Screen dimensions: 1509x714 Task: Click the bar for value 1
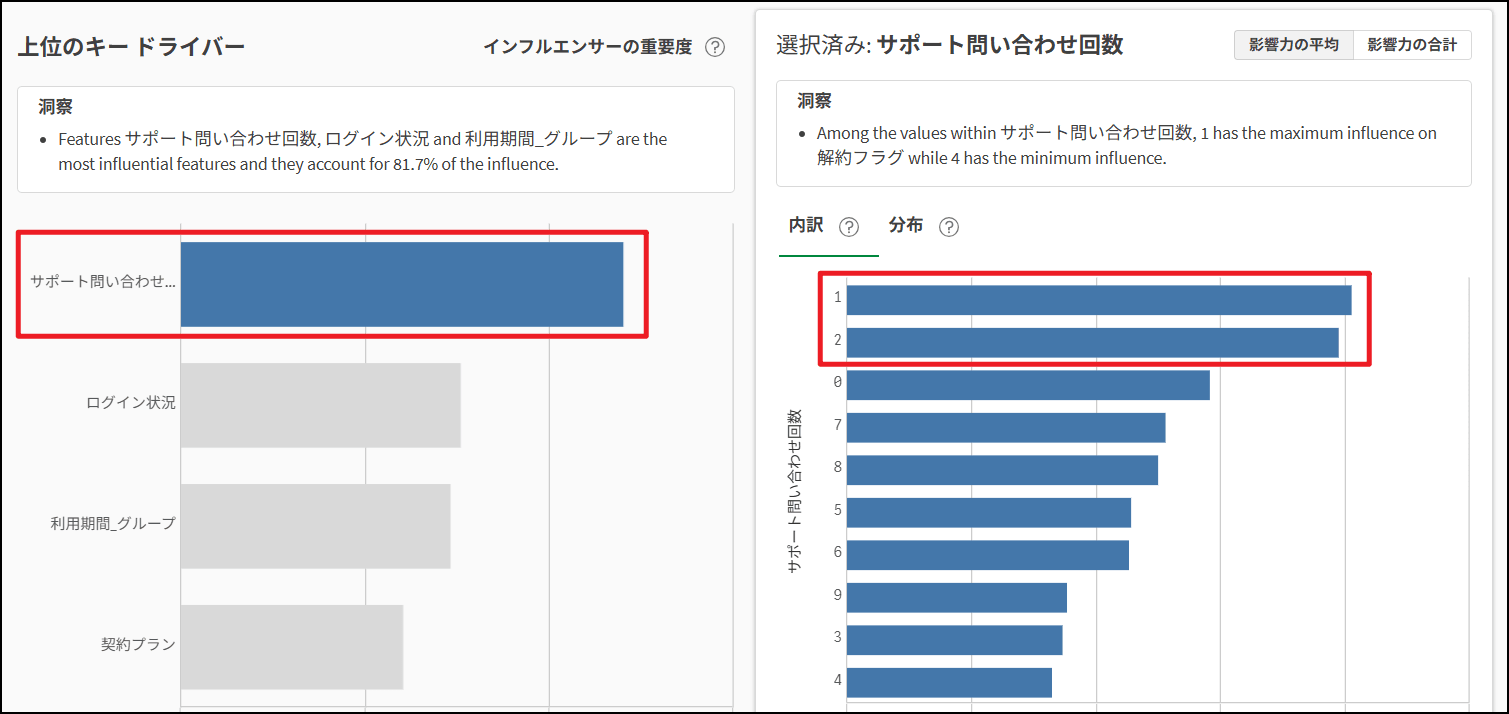[x=1098, y=300]
